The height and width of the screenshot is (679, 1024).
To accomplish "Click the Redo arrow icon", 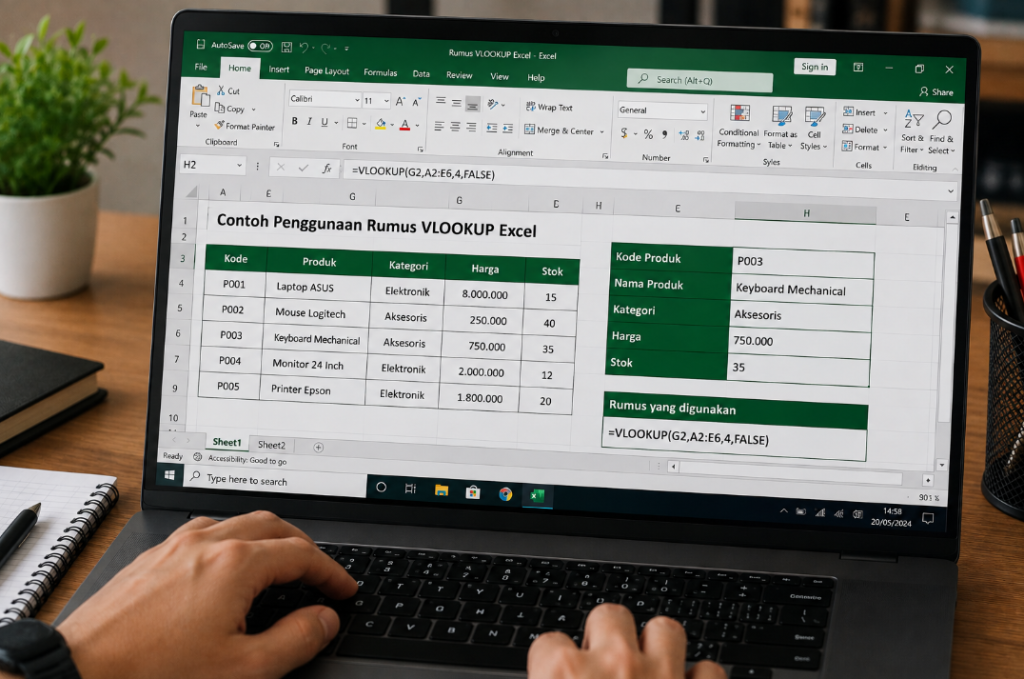I will [x=325, y=48].
